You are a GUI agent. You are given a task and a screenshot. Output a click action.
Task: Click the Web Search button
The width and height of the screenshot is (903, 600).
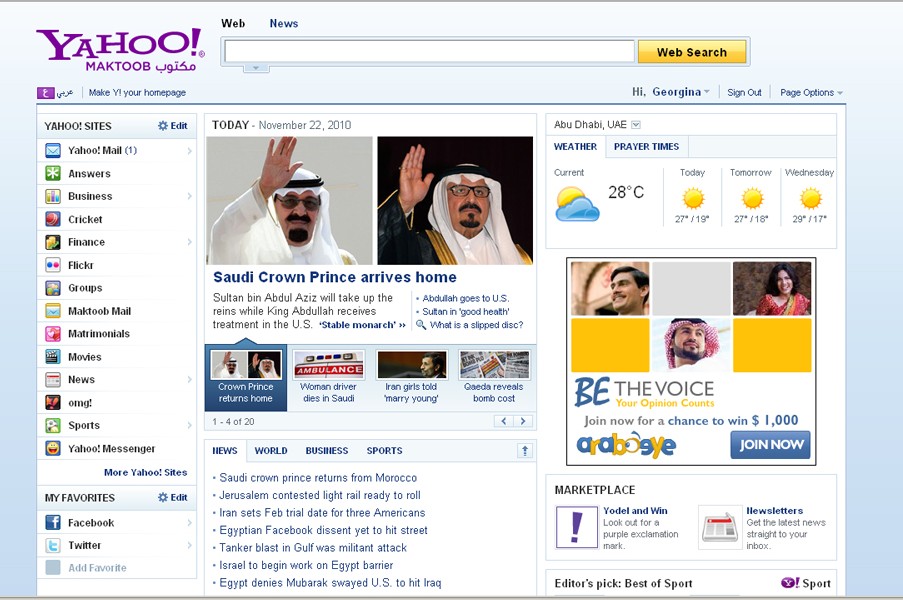[x=692, y=52]
